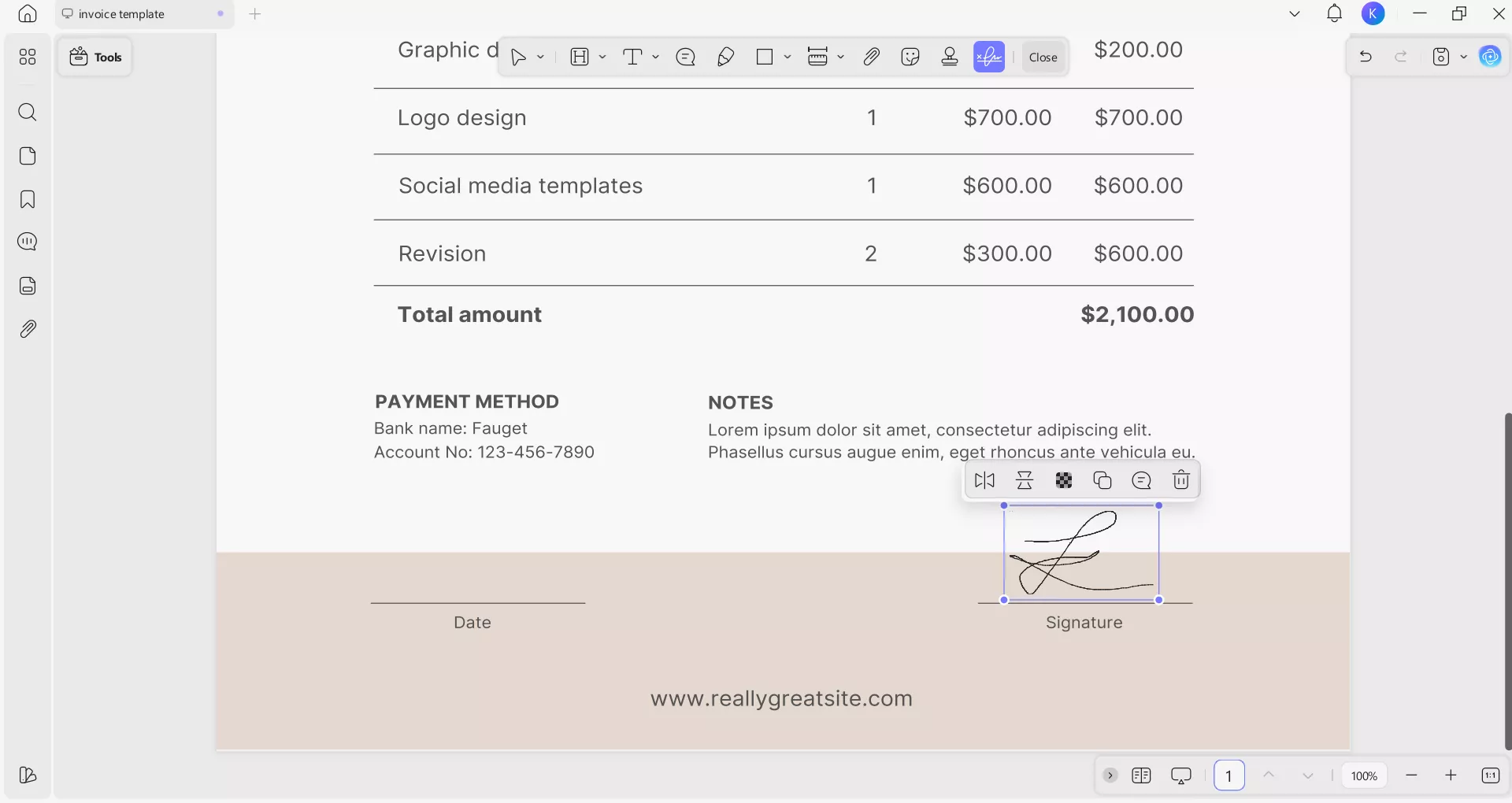Image resolution: width=1512 pixels, height=803 pixels.
Task: Toggle presentation mode in the status bar
Action: [x=1181, y=775]
